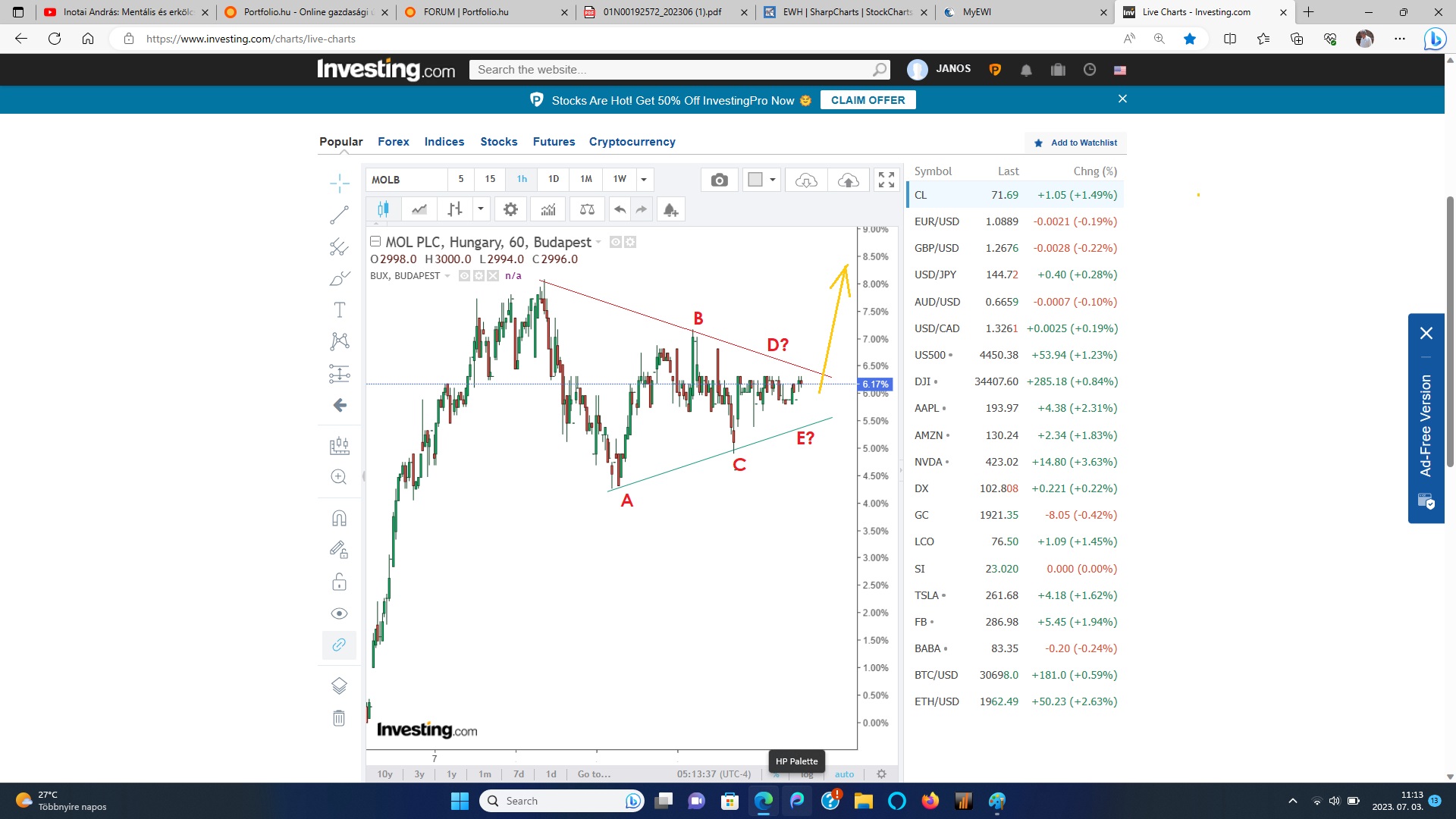Activate the zoom-in magnifier tool
The width and height of the screenshot is (1456, 819).
click(339, 477)
